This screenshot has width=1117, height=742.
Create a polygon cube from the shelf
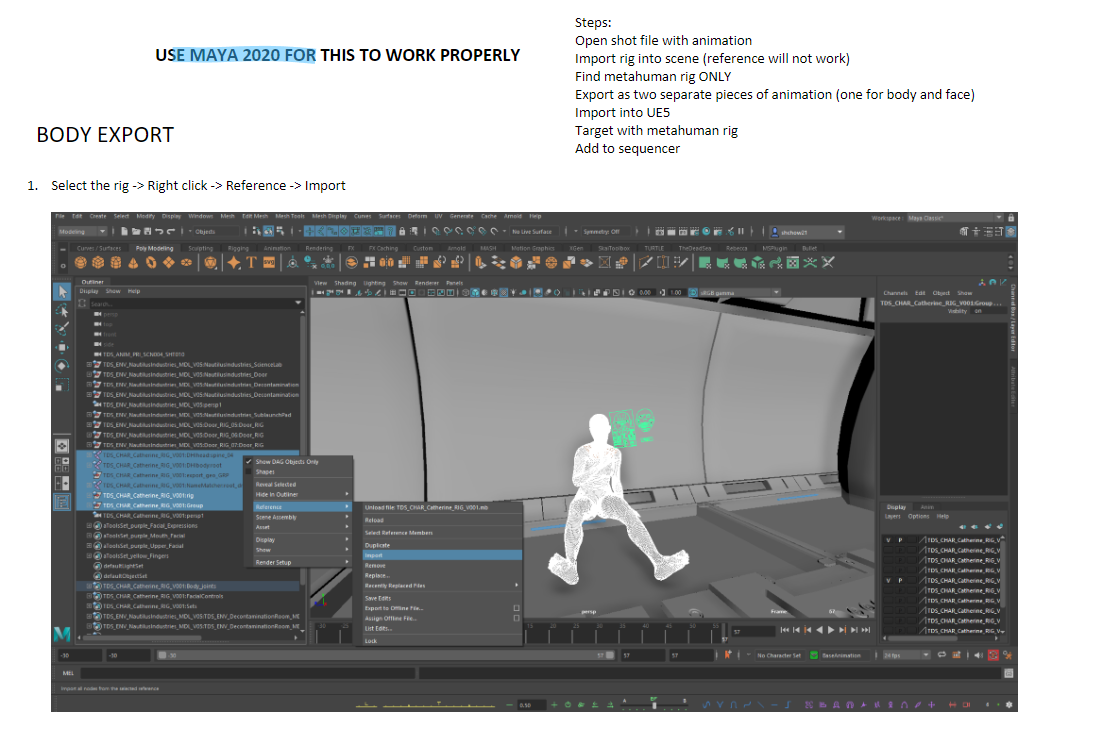[x=98, y=263]
